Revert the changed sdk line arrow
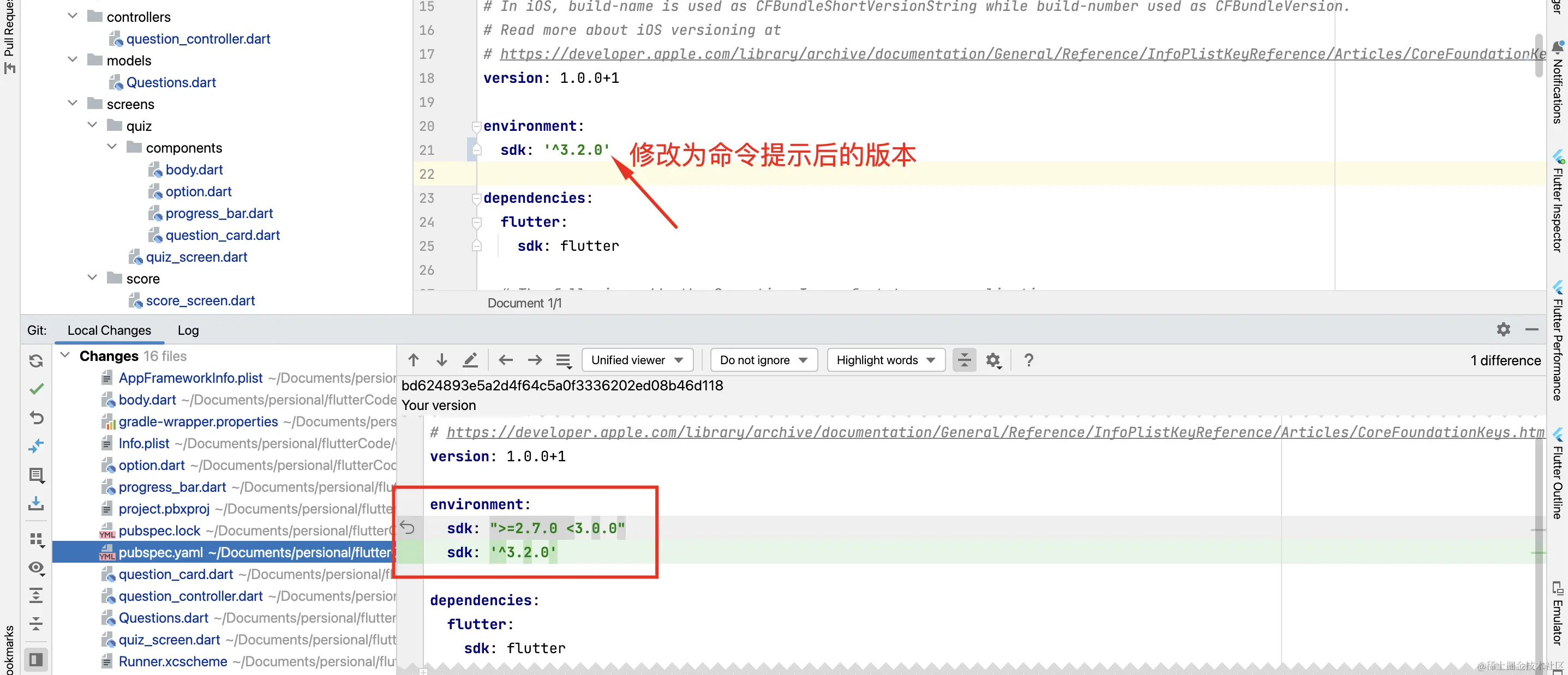 tap(407, 527)
